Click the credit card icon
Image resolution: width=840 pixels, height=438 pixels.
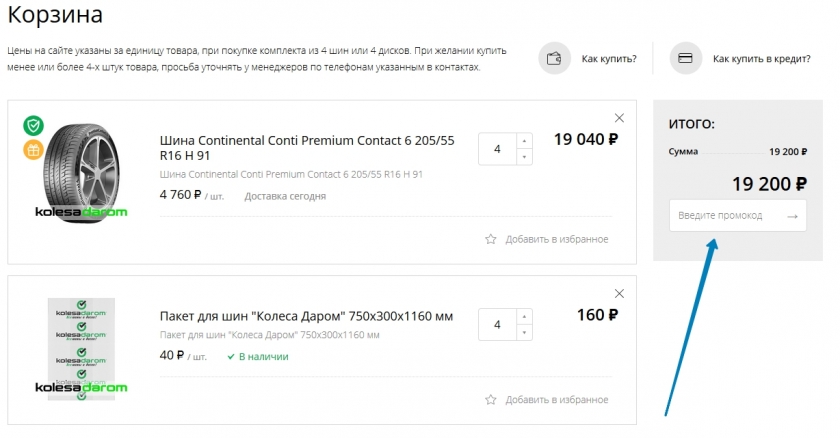(x=685, y=58)
